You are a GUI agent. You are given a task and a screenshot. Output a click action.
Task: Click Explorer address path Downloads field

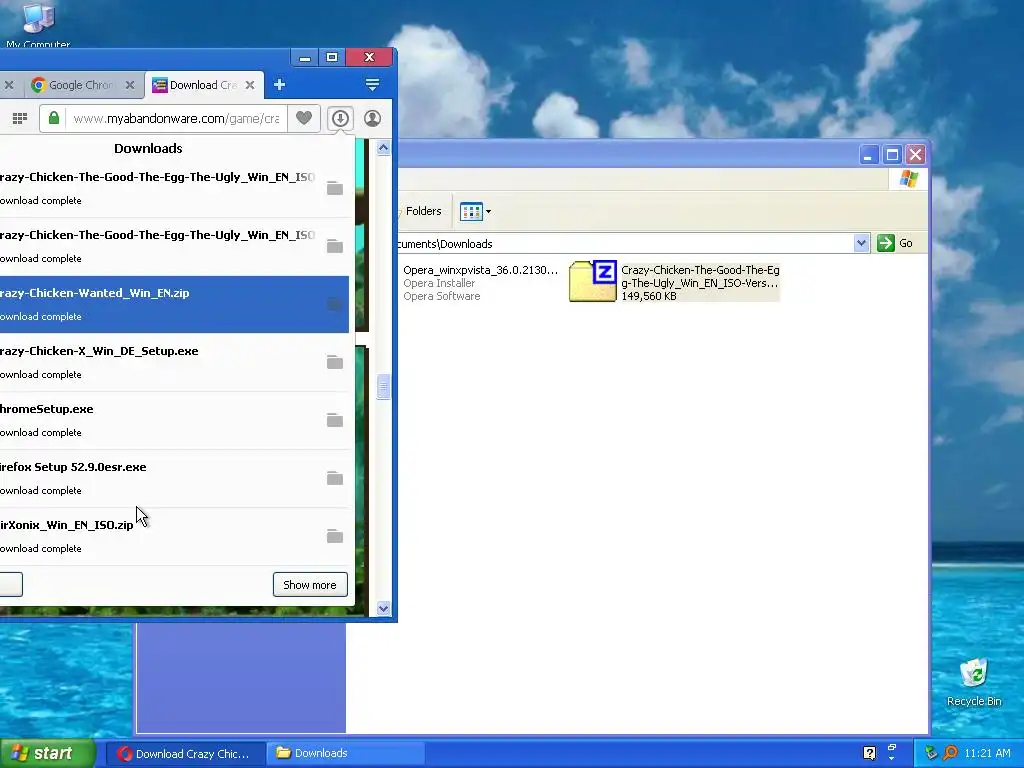point(624,244)
